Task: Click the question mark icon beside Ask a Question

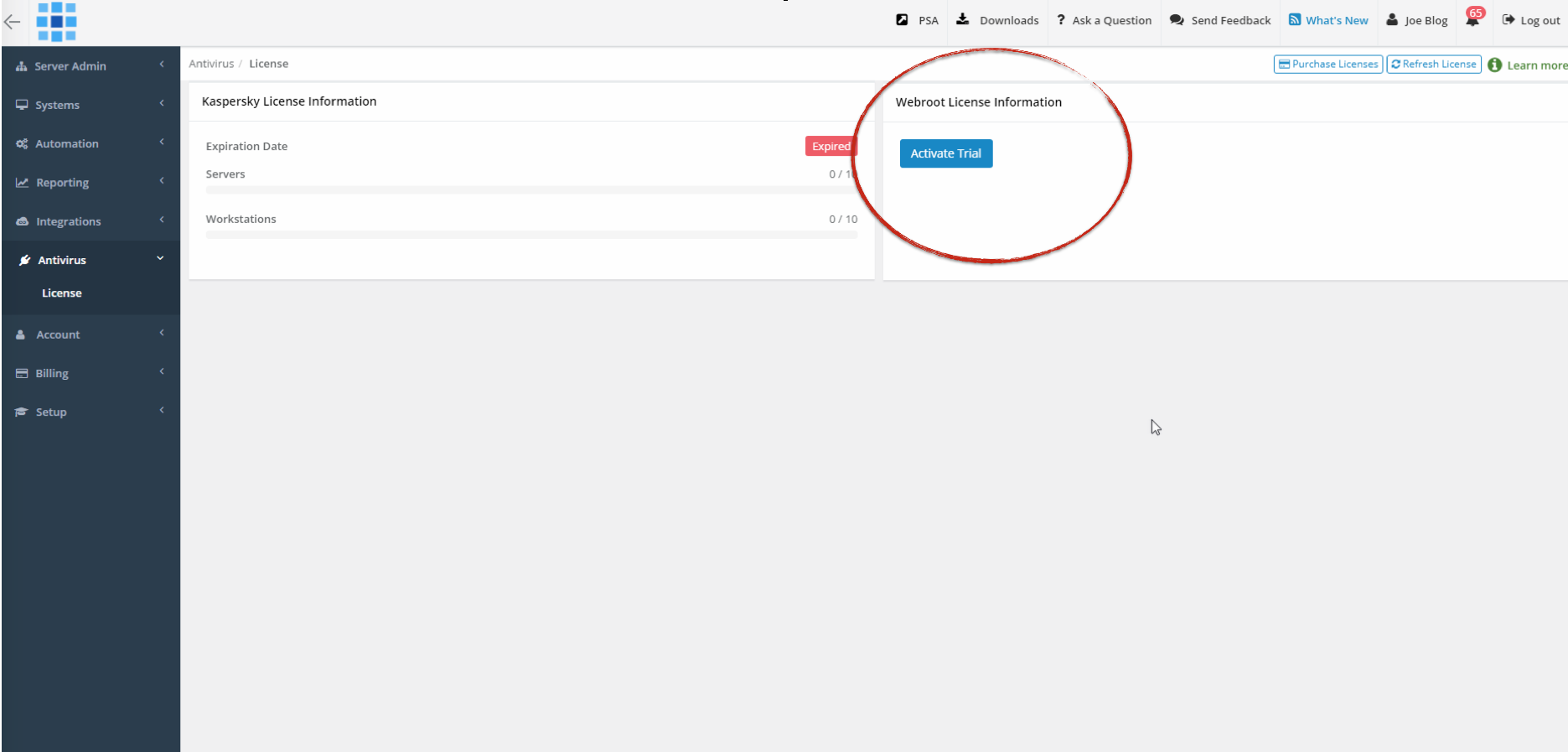Action: [x=1061, y=20]
